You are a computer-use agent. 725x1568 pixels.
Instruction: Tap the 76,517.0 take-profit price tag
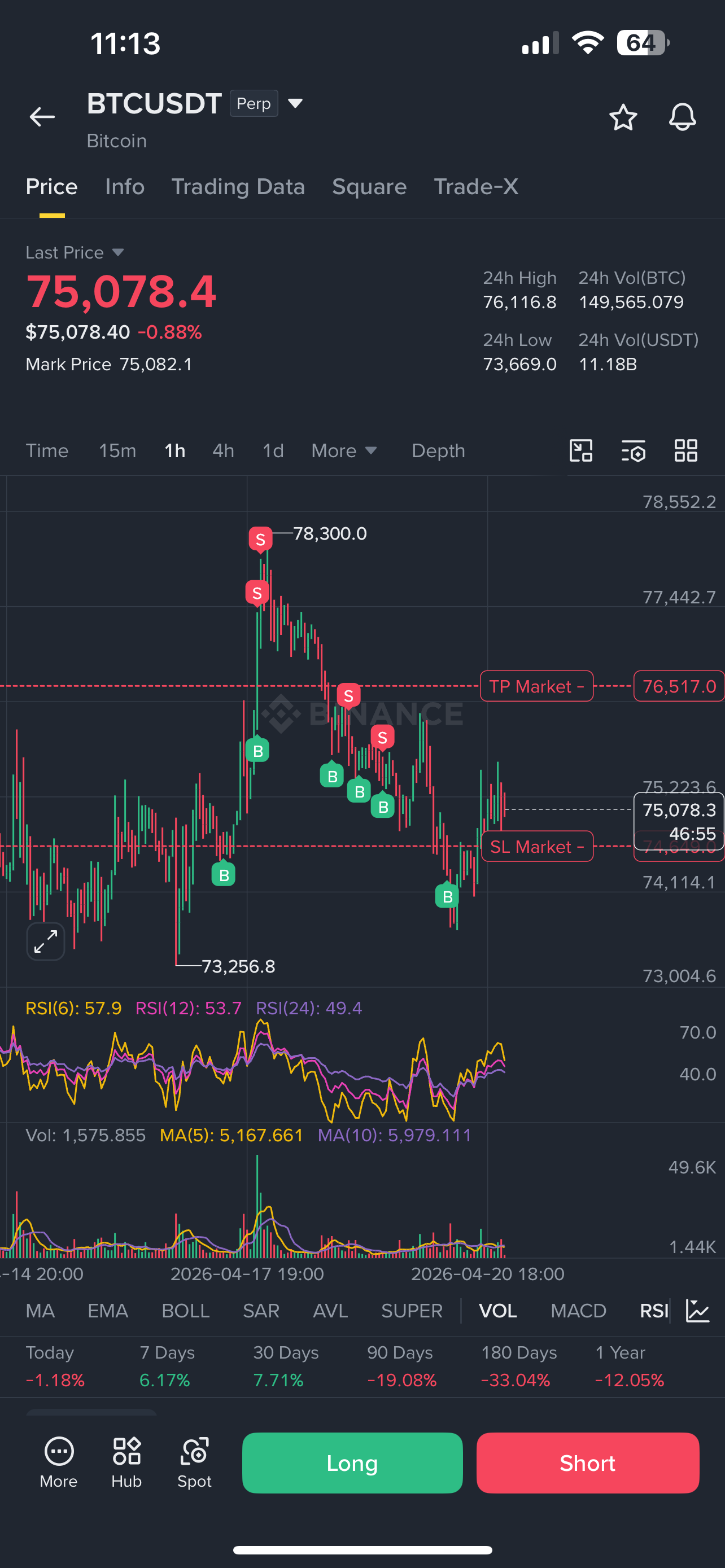pyautogui.click(x=679, y=686)
